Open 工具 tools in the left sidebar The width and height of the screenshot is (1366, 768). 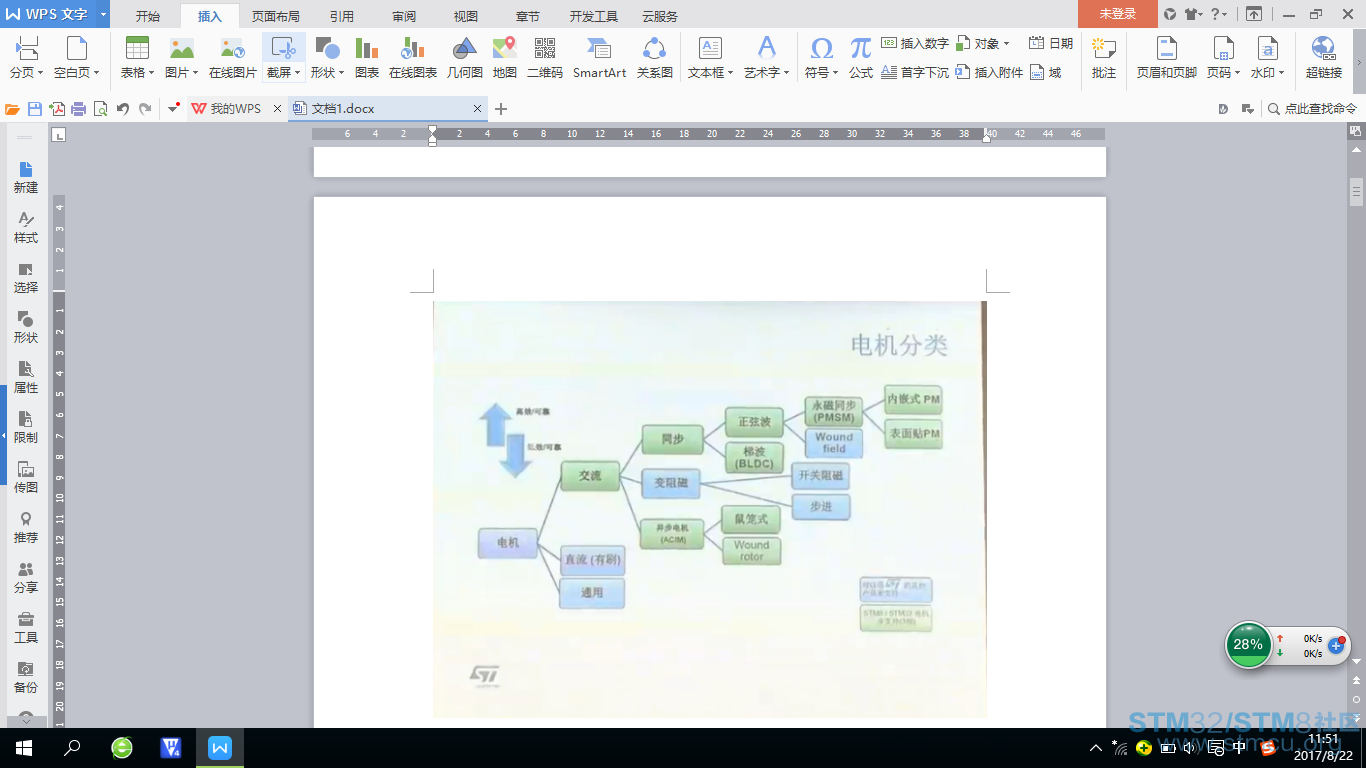26,627
